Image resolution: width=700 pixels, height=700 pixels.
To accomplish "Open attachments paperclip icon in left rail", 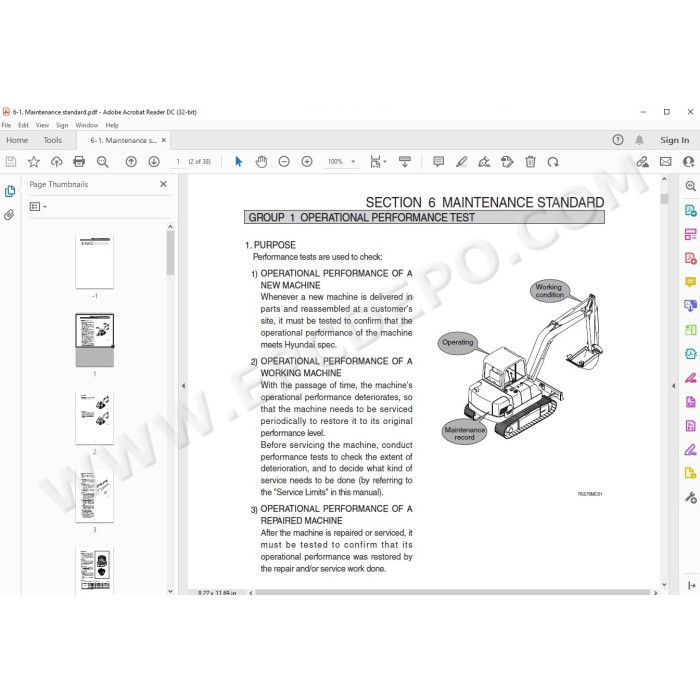I will (x=9, y=215).
